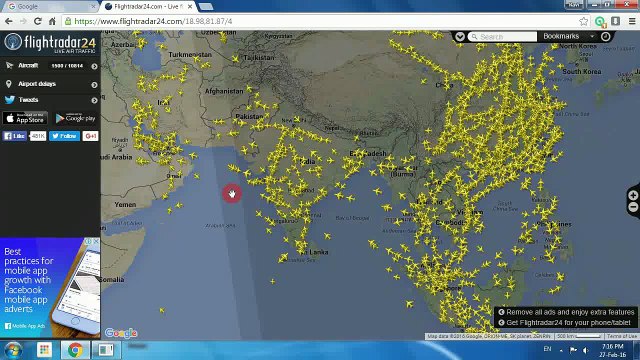Click the Aircraft plane icon in sidebar
This screenshot has height=360, width=640.
click(9, 65)
